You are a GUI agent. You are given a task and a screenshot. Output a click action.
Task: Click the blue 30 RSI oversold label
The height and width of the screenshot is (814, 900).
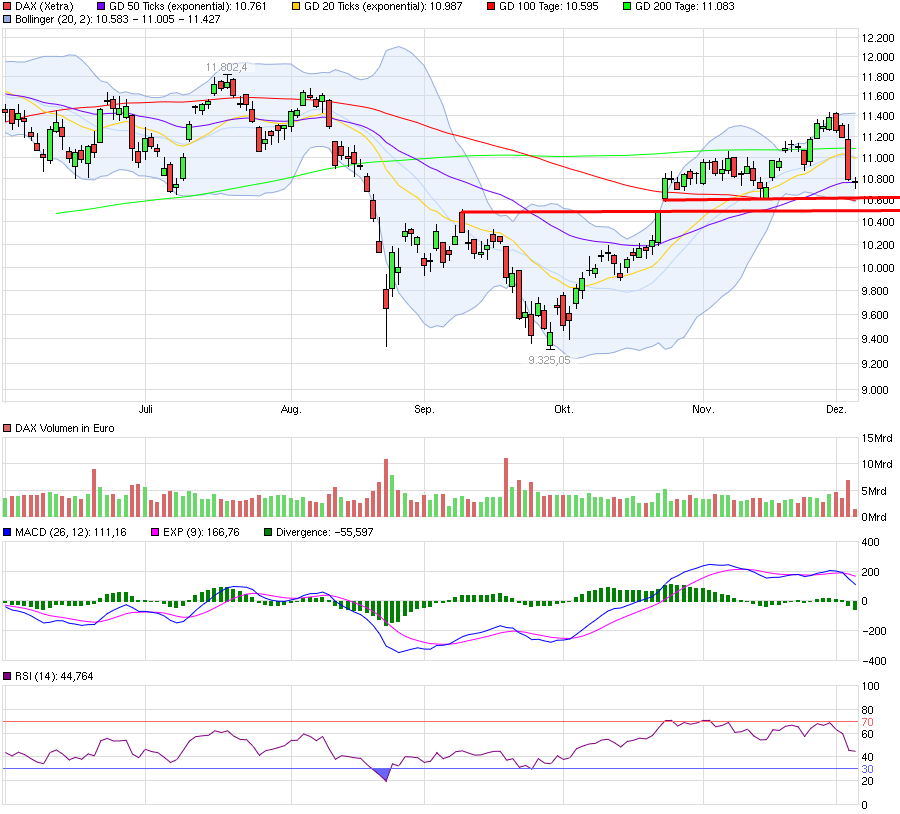(x=867, y=769)
